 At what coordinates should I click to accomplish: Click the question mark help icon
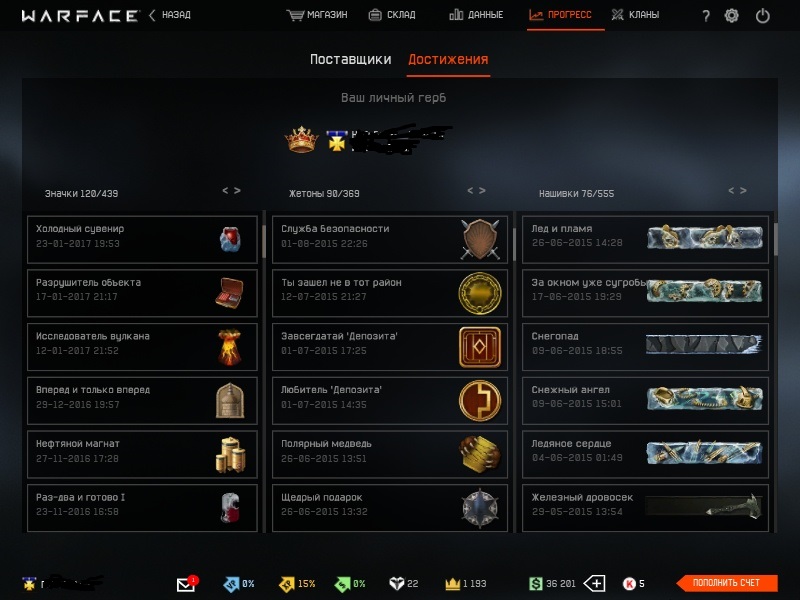(706, 16)
